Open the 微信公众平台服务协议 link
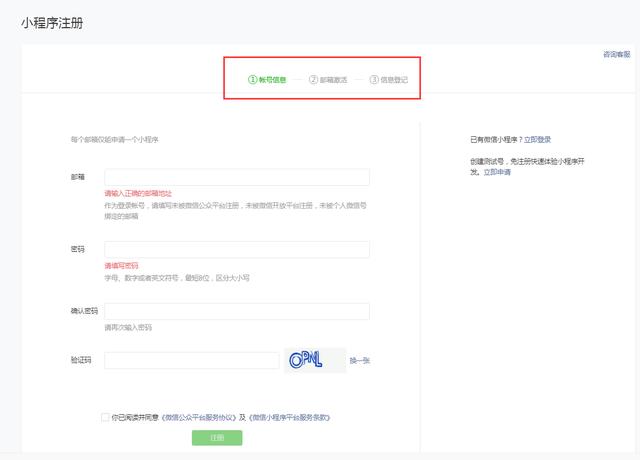Viewport: 640px width, 460px height. (199, 417)
